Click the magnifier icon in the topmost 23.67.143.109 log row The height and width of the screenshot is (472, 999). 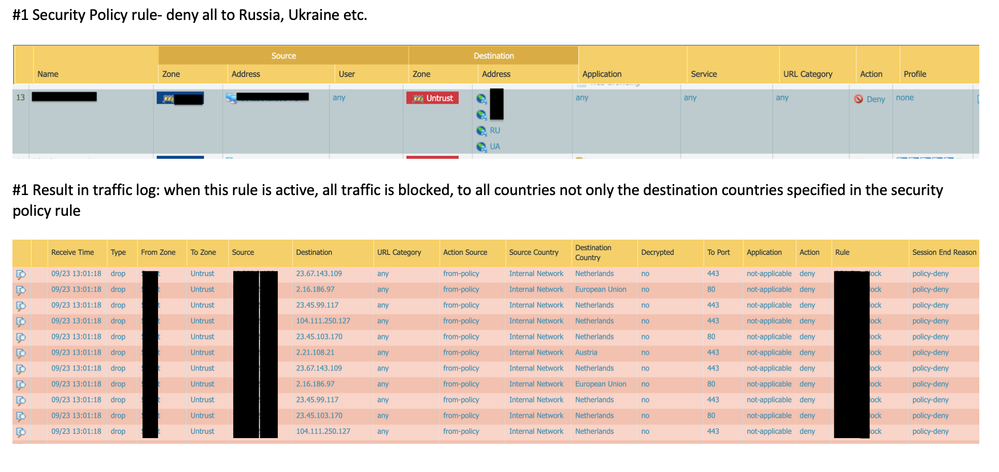21,274
